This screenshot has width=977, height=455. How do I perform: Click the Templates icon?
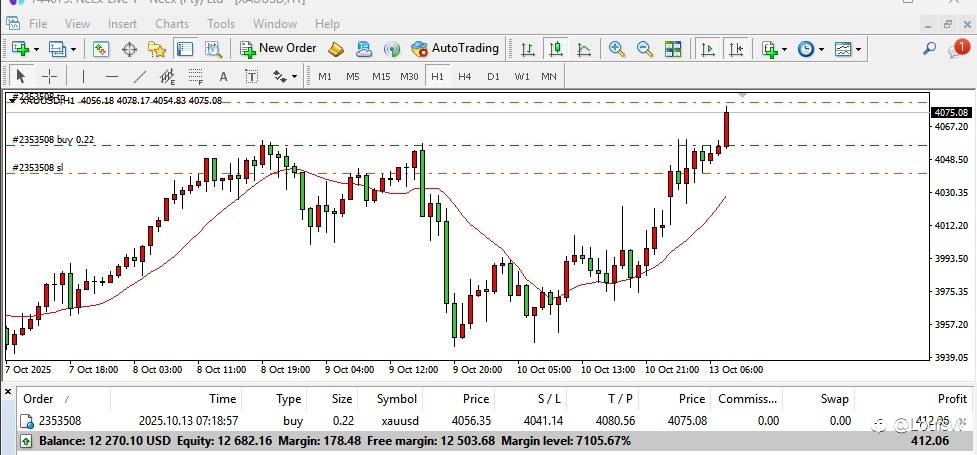click(x=843, y=49)
